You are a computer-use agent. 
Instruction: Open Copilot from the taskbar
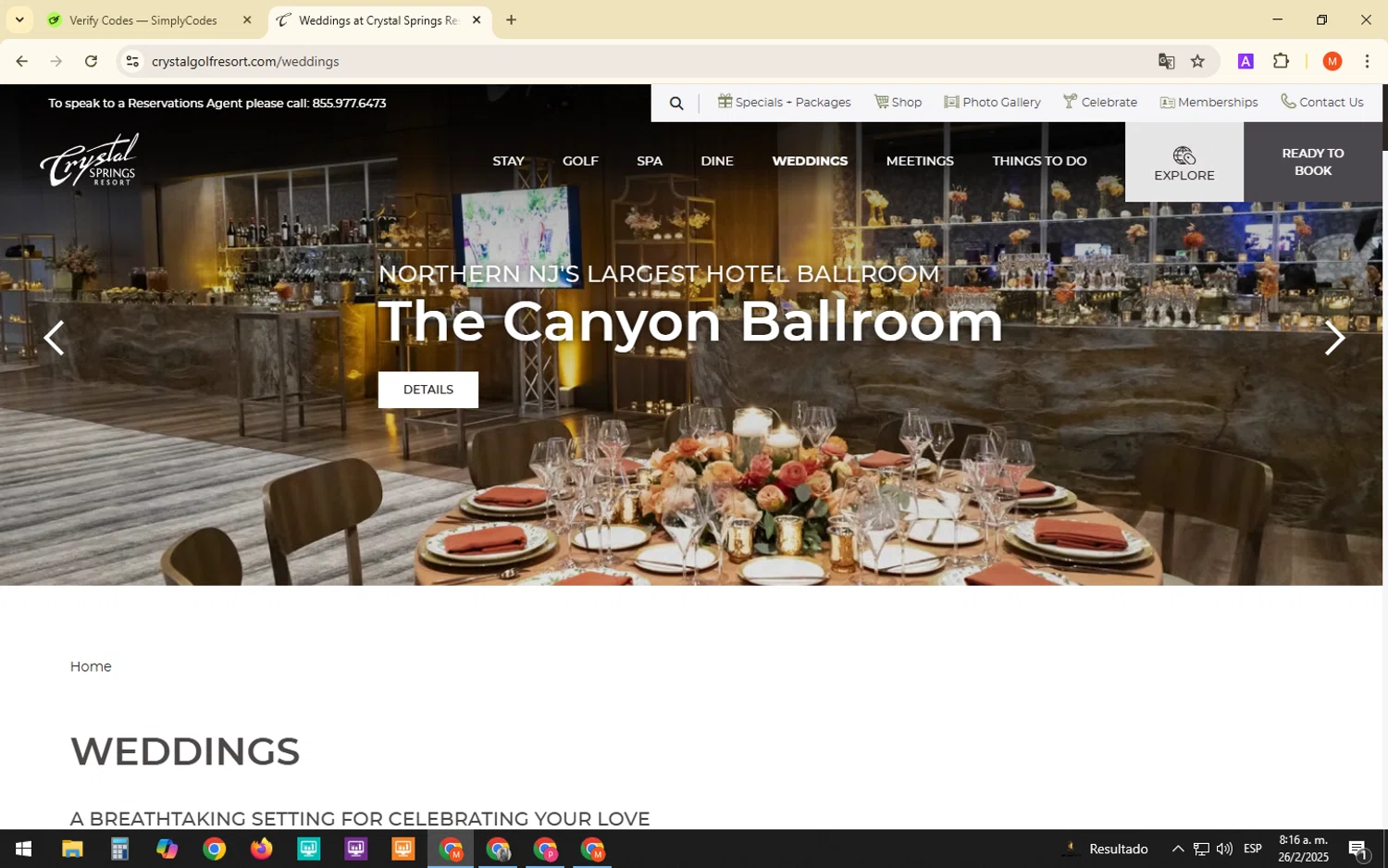pos(167,849)
